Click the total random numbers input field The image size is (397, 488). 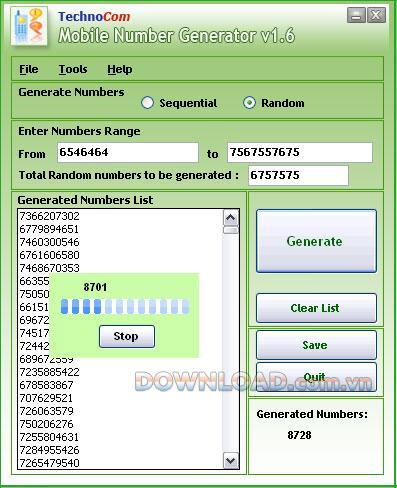298,175
